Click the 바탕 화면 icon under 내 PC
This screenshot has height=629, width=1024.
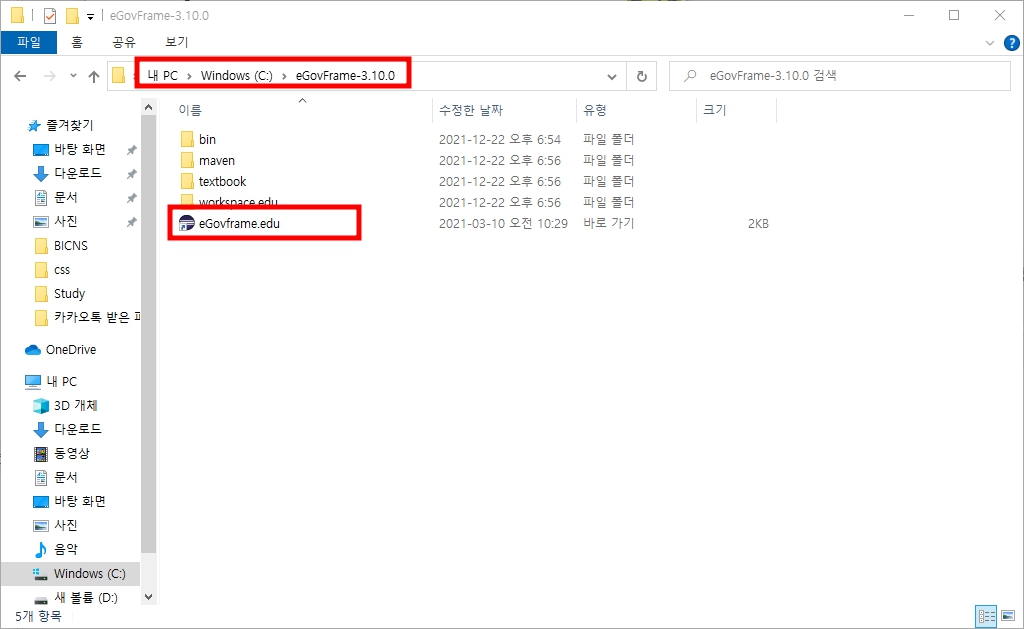[x=40, y=502]
